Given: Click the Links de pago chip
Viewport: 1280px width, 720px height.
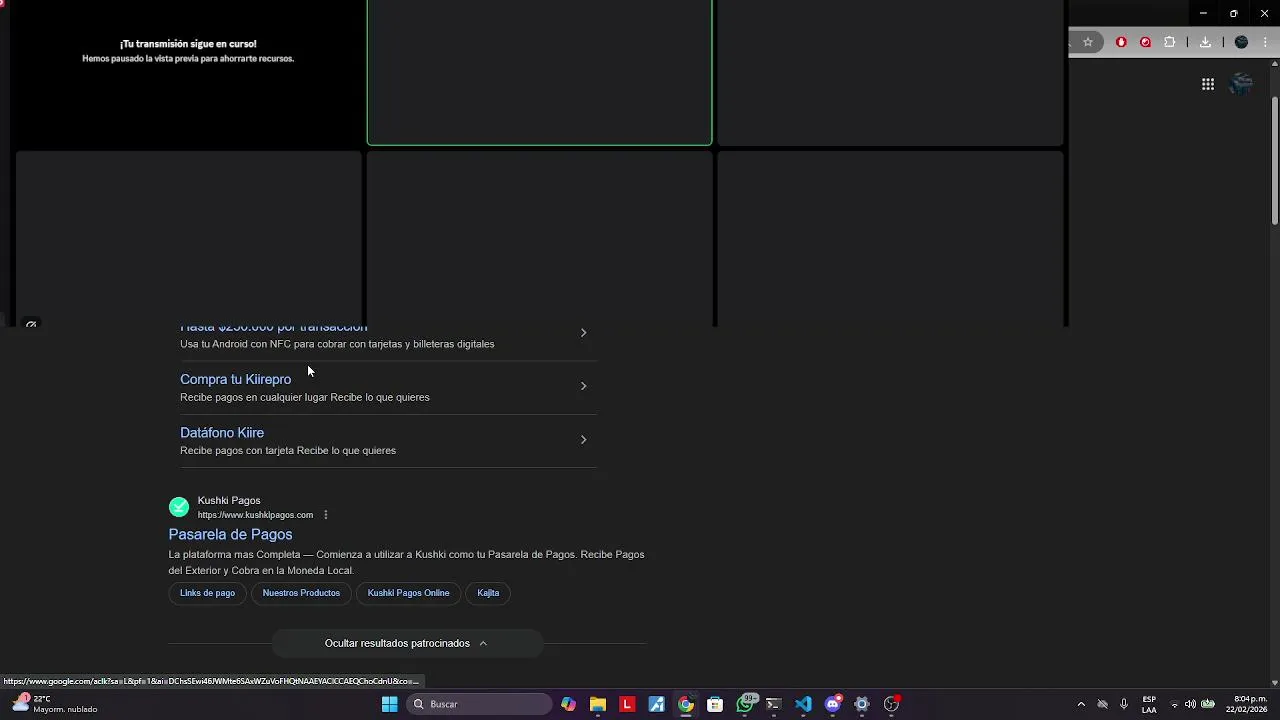Looking at the screenshot, I should tap(207, 593).
